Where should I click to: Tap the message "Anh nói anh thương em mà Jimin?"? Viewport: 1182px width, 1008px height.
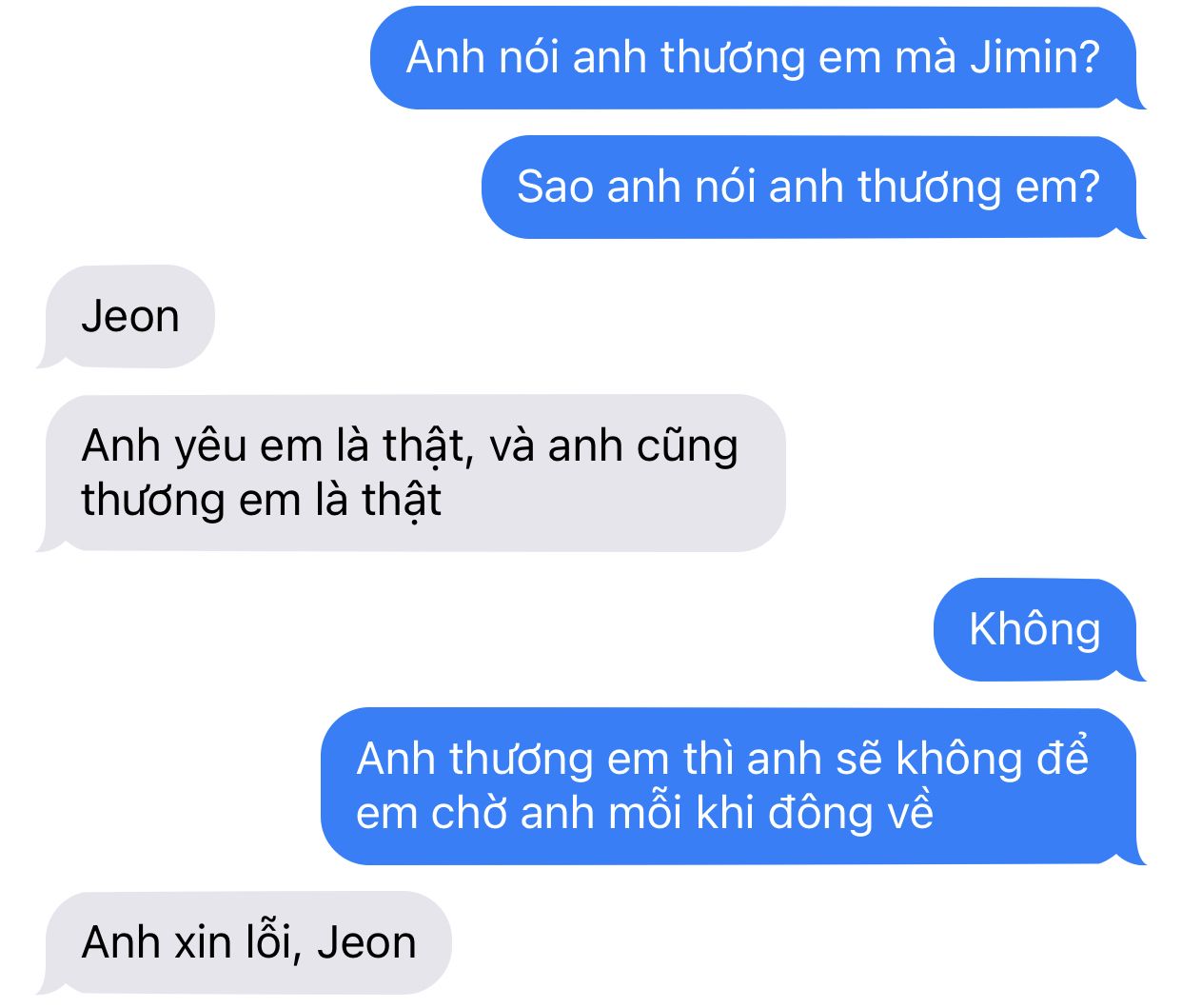[754, 58]
